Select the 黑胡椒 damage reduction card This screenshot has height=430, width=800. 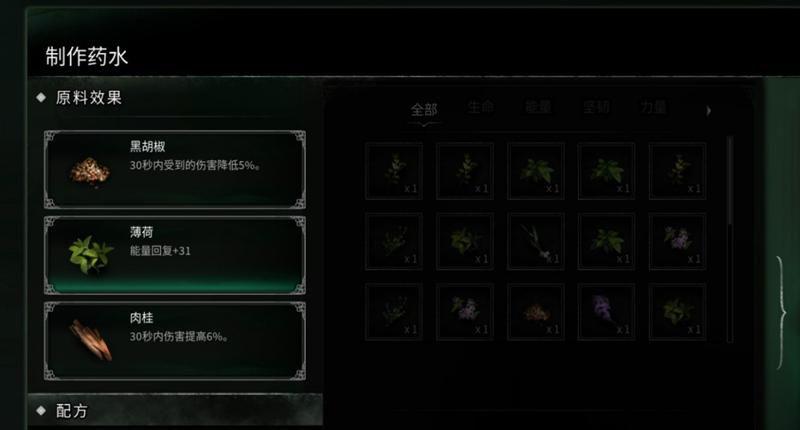(175, 170)
